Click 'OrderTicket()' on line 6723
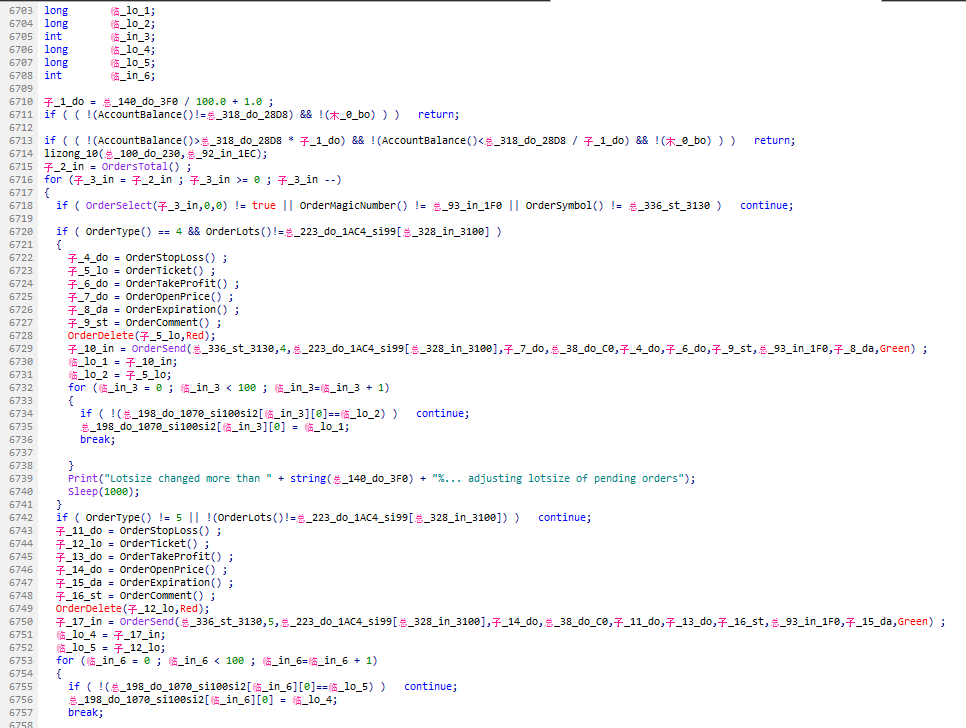This screenshot has width=966, height=728. tap(164, 271)
